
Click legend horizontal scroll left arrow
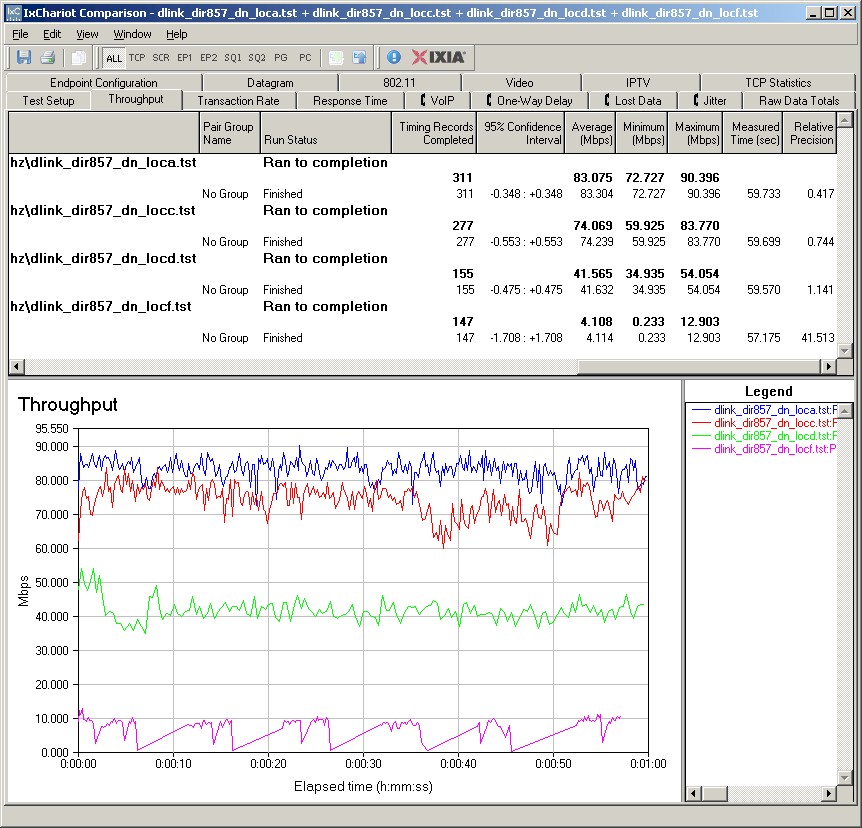click(x=693, y=793)
